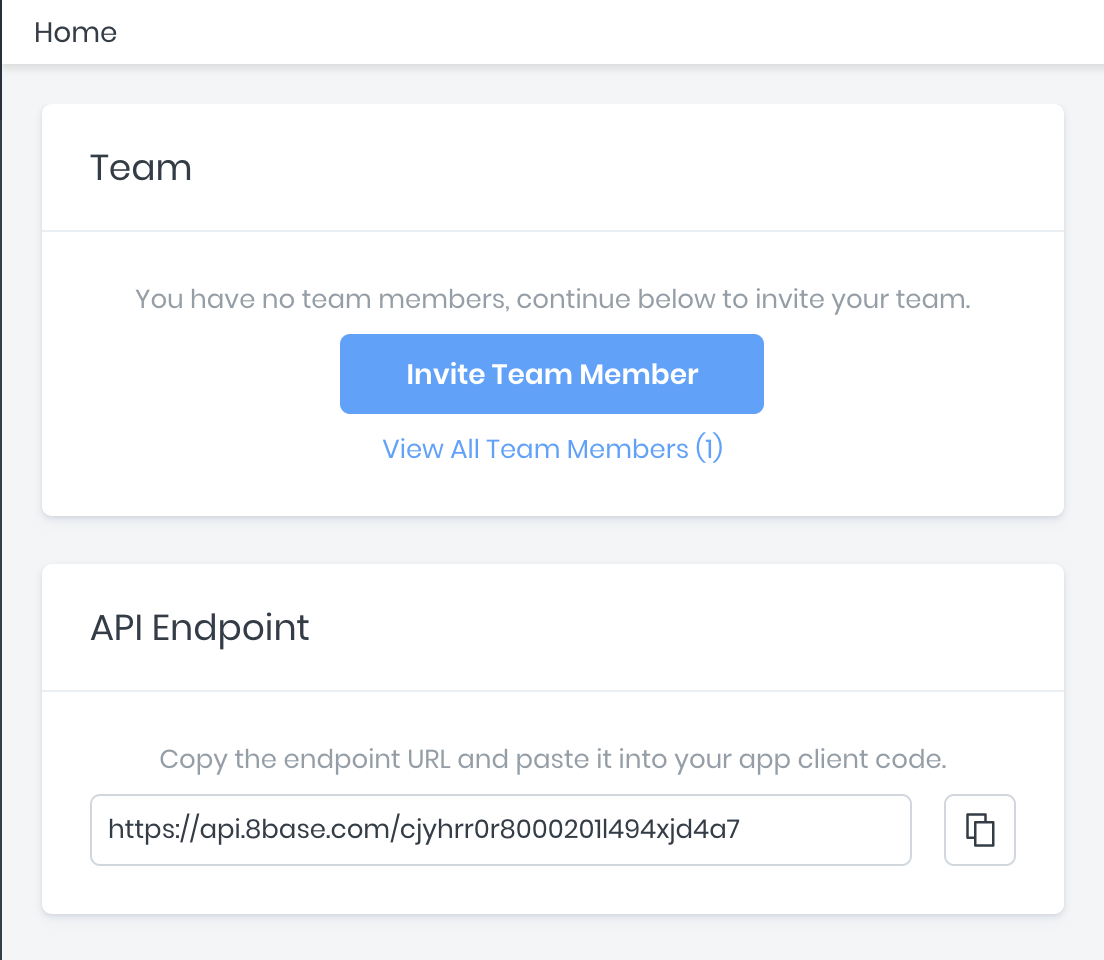This screenshot has height=960, width=1104.
Task: Click the '8base.com' part of the URL
Action: coord(292,829)
